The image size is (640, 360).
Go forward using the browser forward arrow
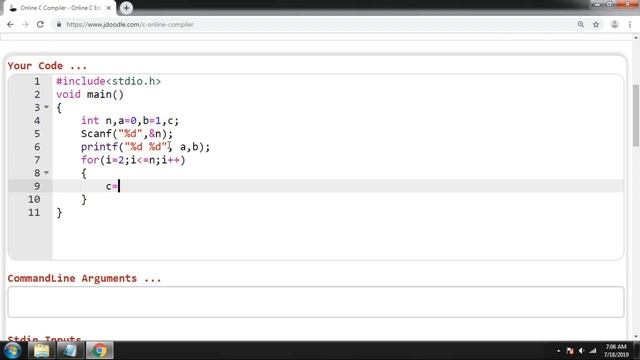25,24
